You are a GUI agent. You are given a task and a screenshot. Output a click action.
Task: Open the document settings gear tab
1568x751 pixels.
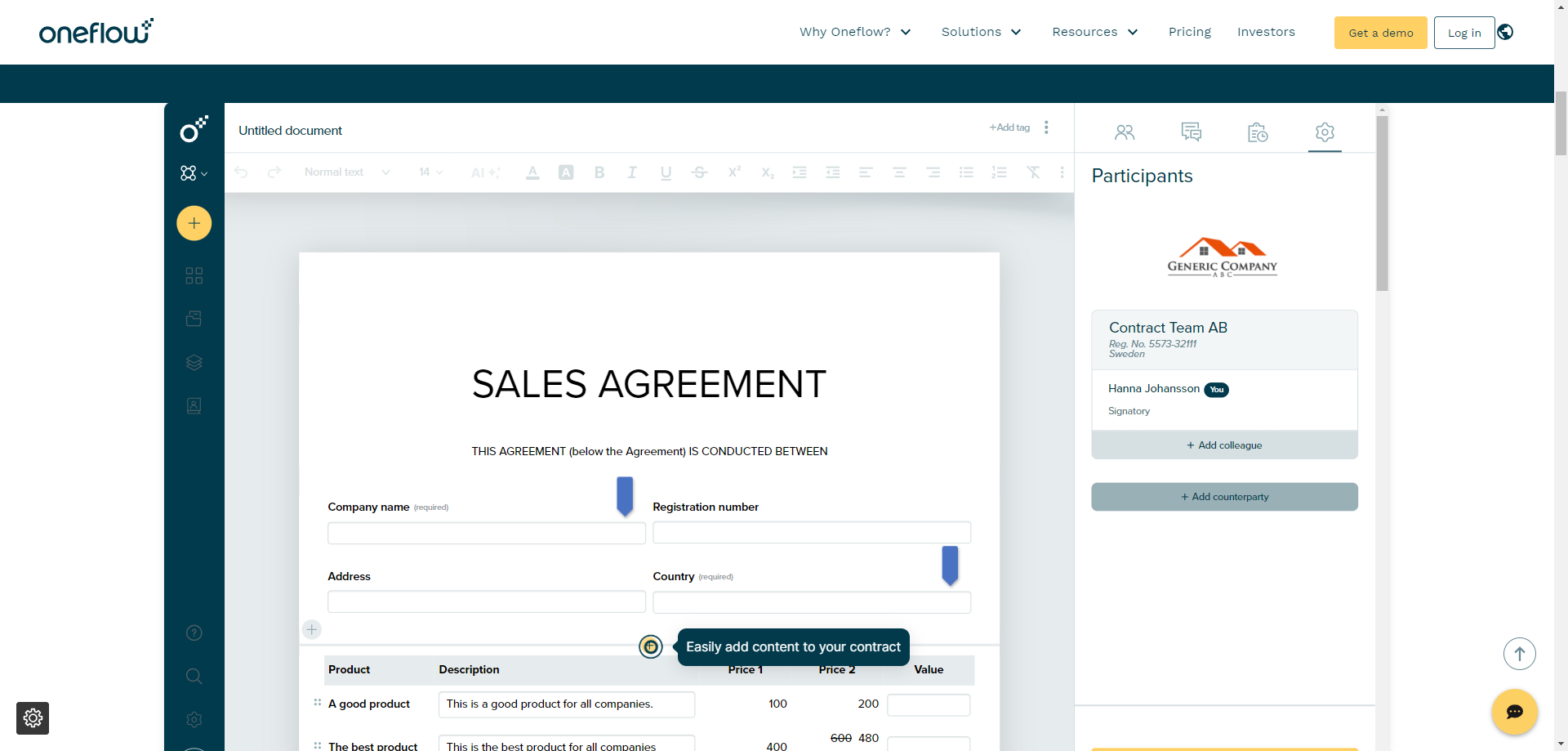(1324, 132)
